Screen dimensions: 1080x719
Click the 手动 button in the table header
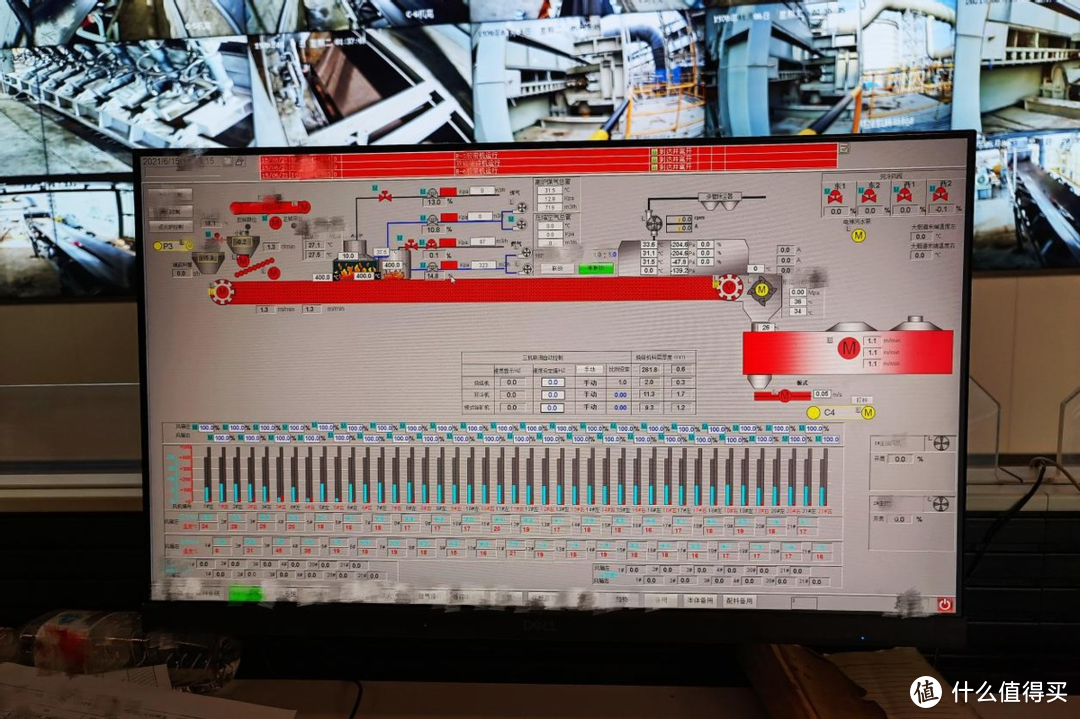(x=589, y=370)
